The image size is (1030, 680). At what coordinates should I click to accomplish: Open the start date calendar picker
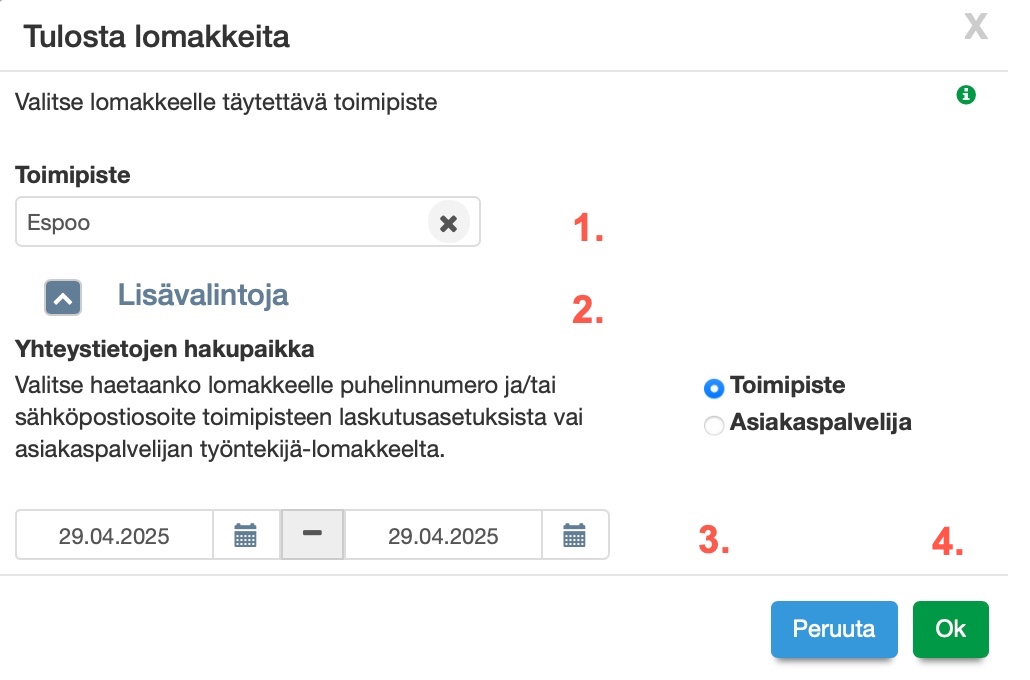[246, 536]
